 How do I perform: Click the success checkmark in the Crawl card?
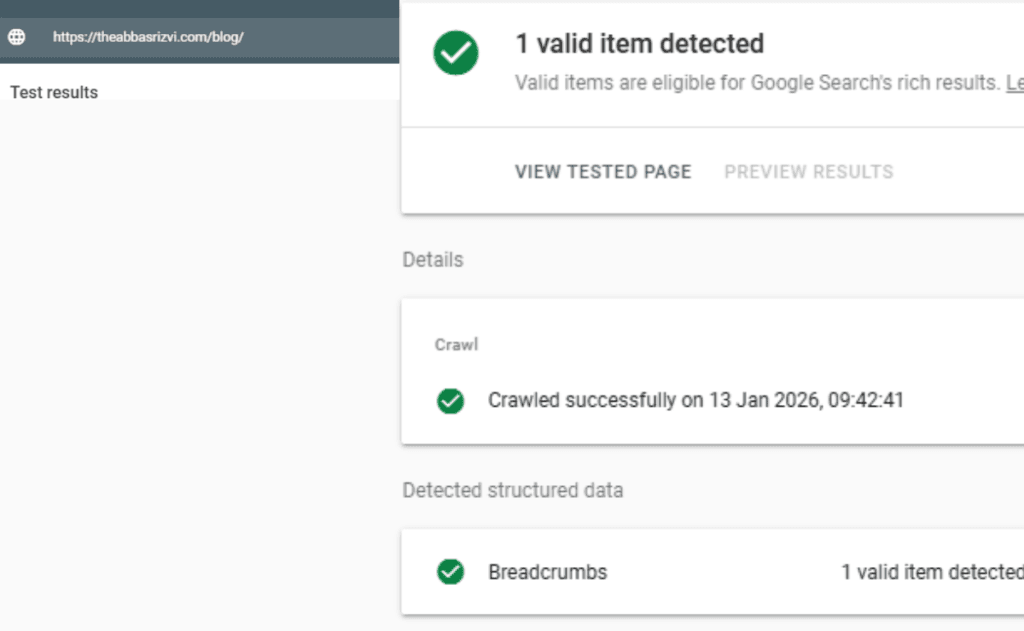450,400
